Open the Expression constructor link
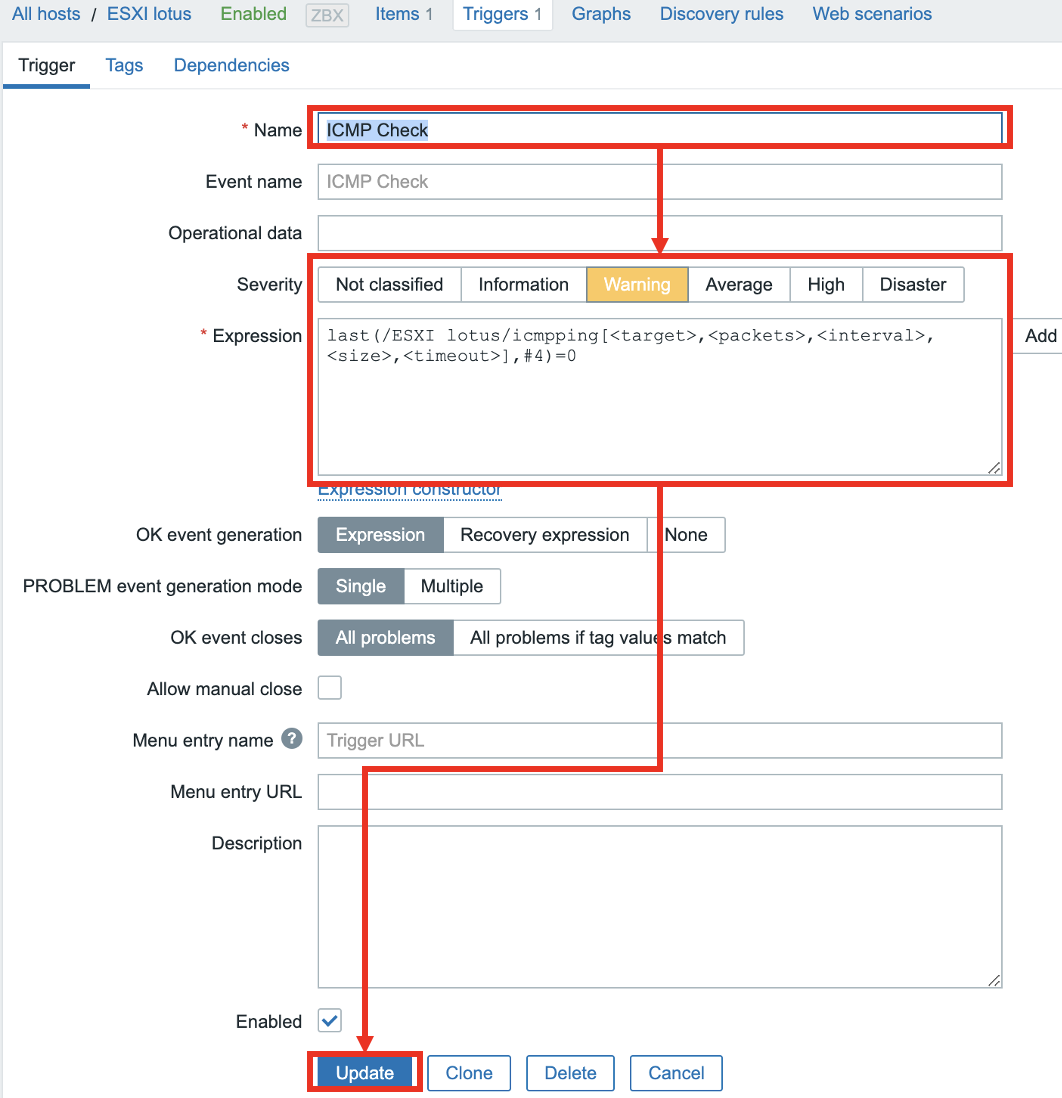This screenshot has width=1062, height=1098. coord(409,491)
